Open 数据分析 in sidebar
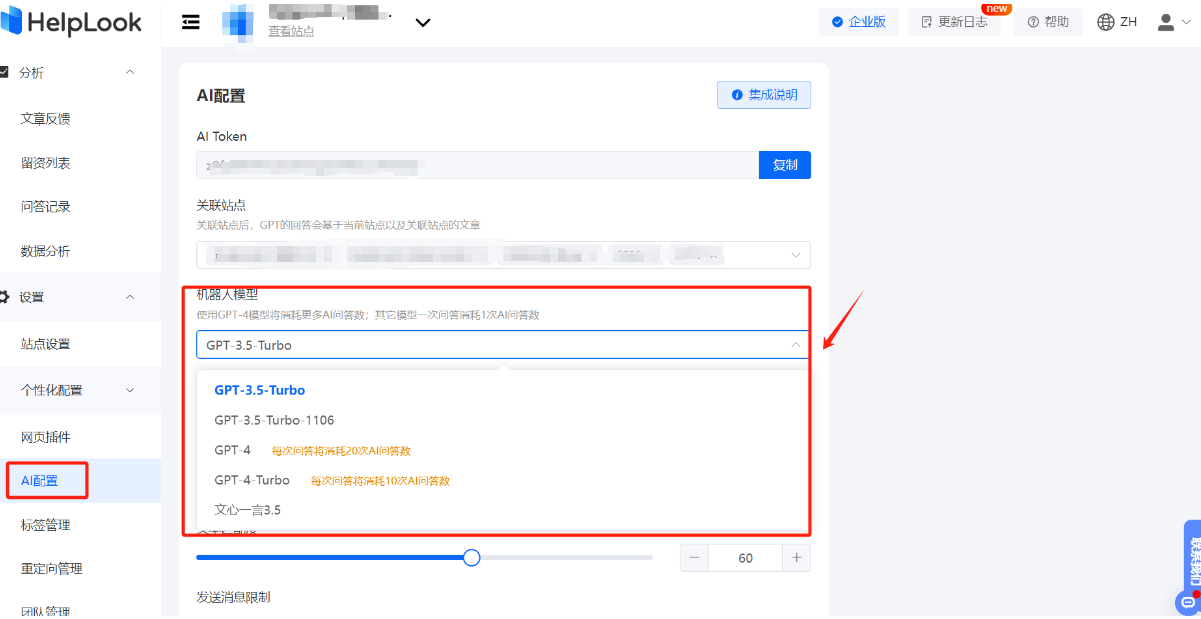1201x619 pixels. (46, 251)
